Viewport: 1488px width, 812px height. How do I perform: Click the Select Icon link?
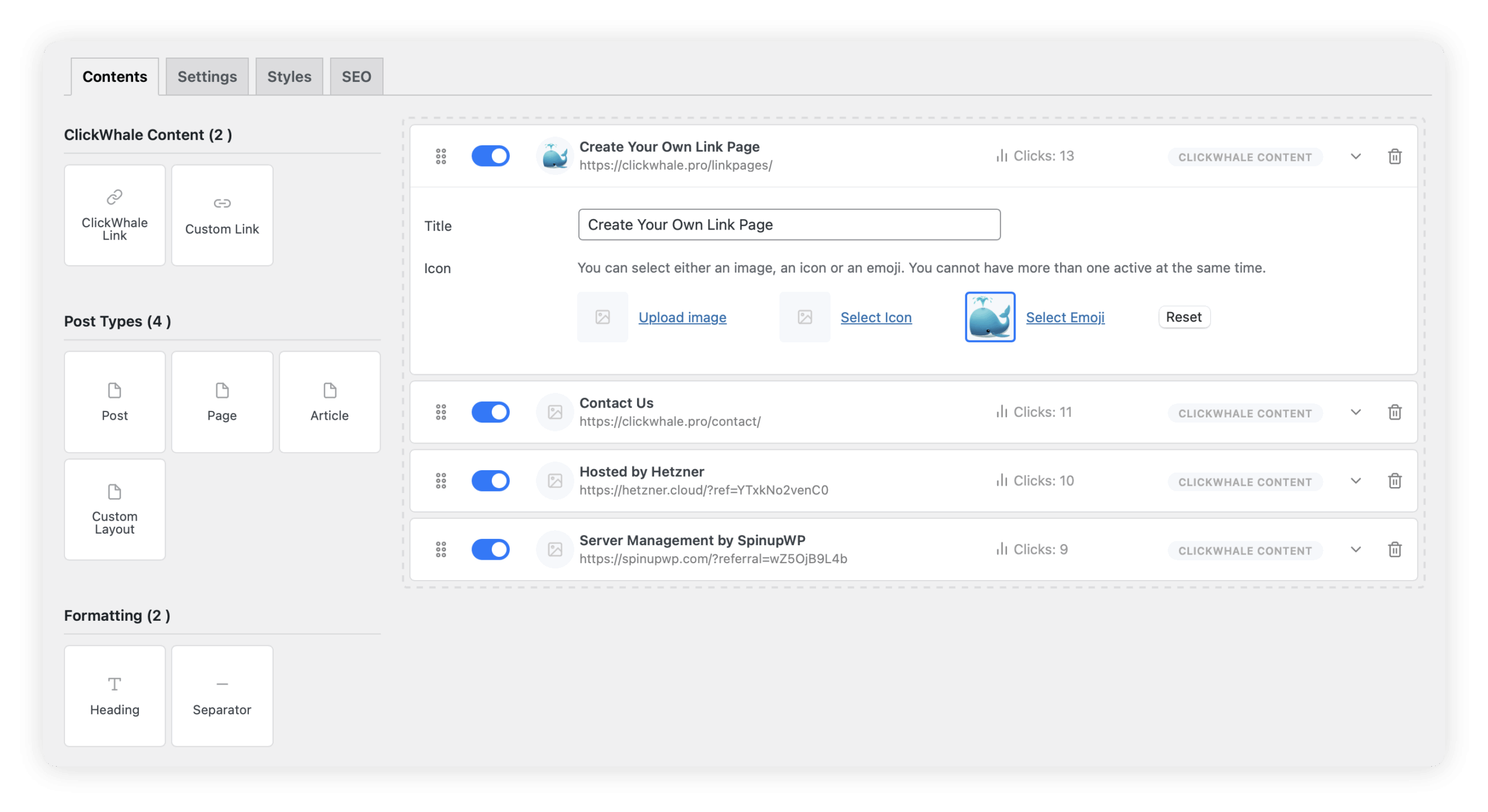tap(876, 317)
